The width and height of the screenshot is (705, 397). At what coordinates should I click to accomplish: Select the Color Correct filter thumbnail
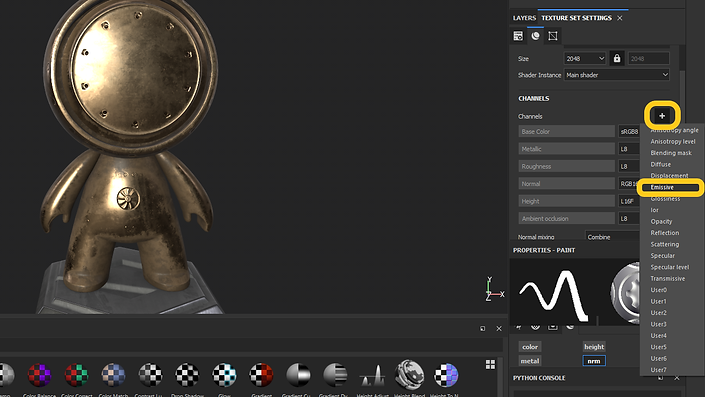point(76,375)
